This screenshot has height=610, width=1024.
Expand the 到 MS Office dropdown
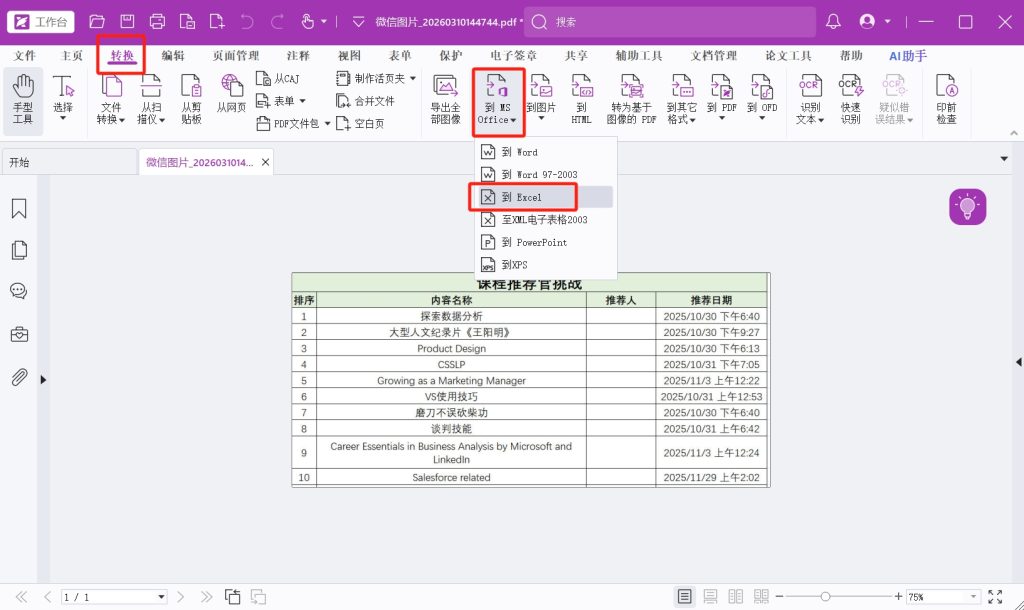click(x=498, y=100)
